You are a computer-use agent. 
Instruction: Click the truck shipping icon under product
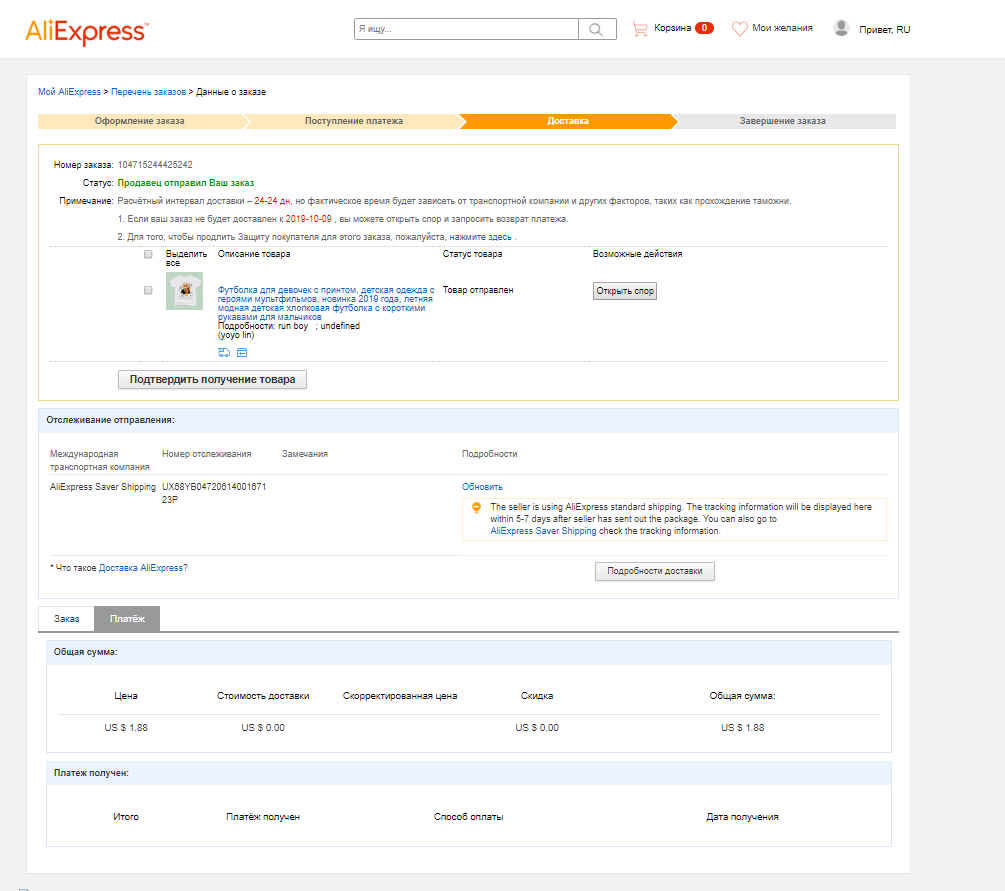click(x=224, y=353)
